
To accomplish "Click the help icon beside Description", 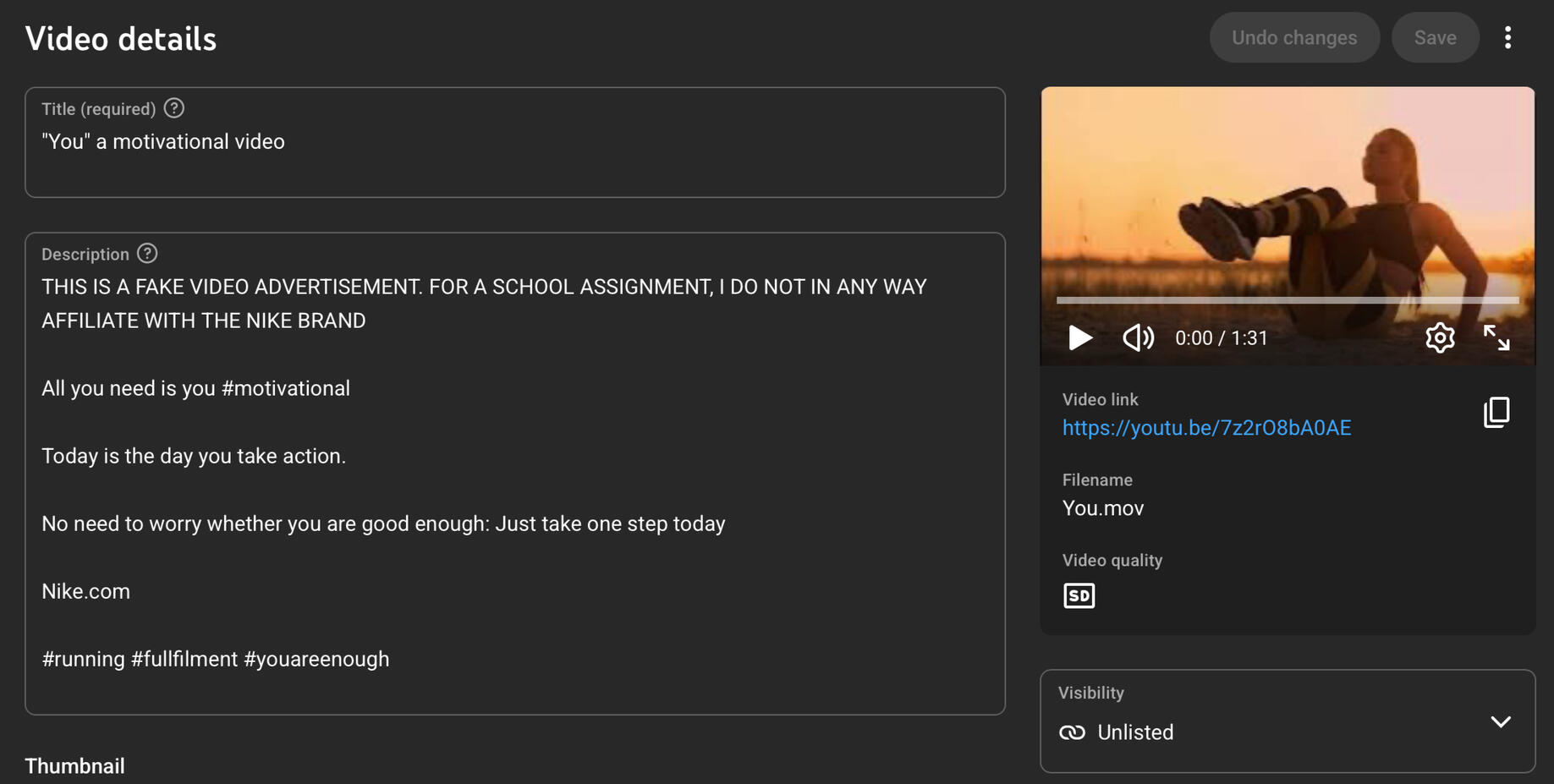I will 147,254.
